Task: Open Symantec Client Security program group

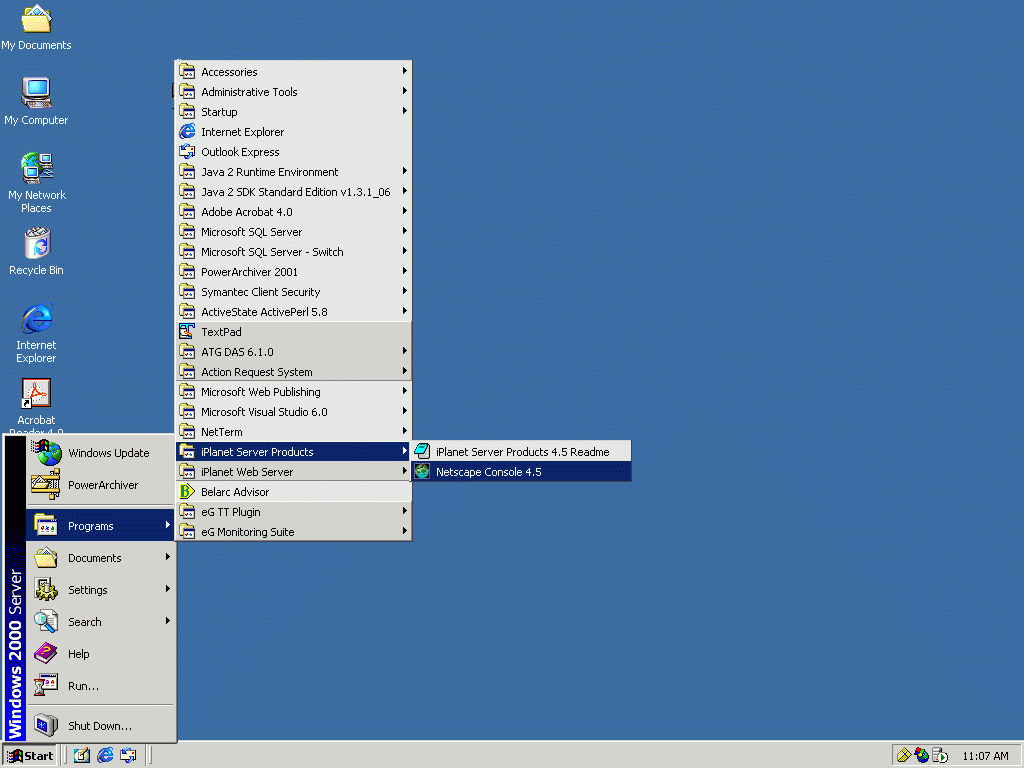Action: (293, 292)
